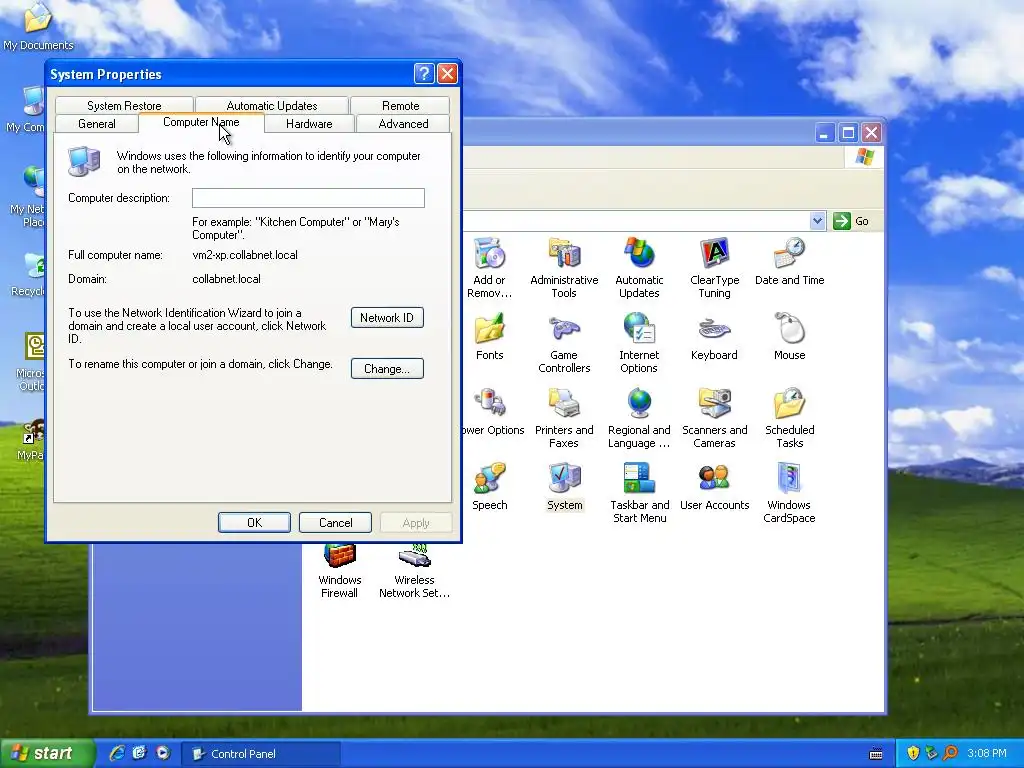This screenshot has width=1024, height=768.
Task: Switch to the System Restore tab
Action: [124, 105]
